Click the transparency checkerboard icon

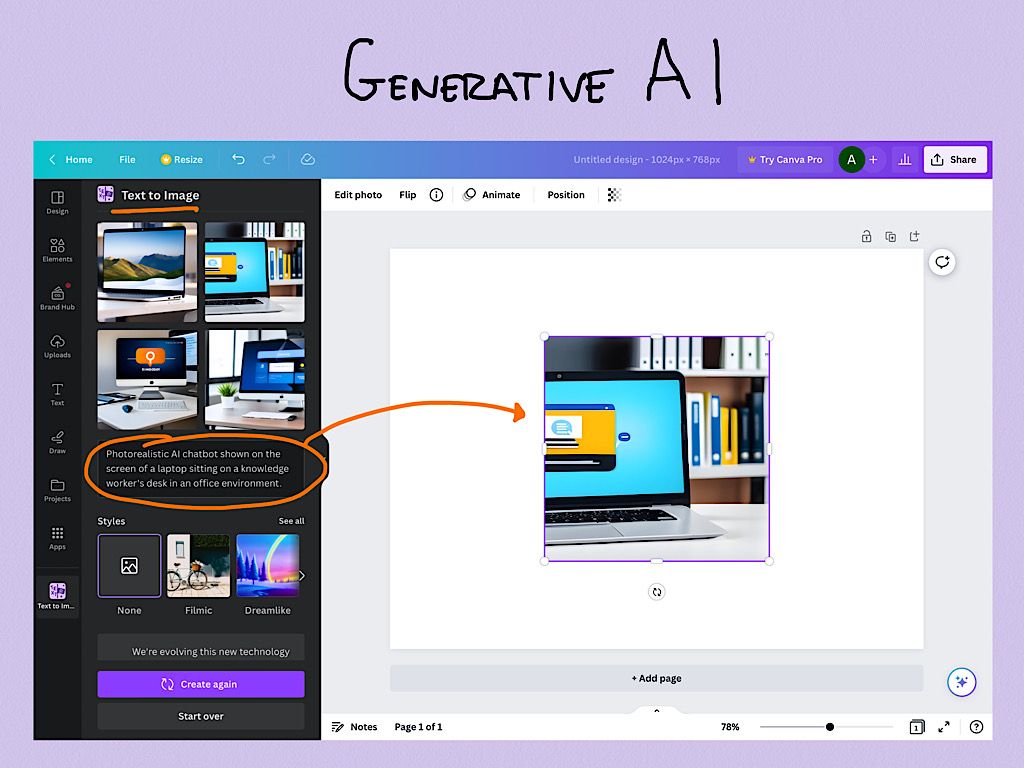(614, 195)
